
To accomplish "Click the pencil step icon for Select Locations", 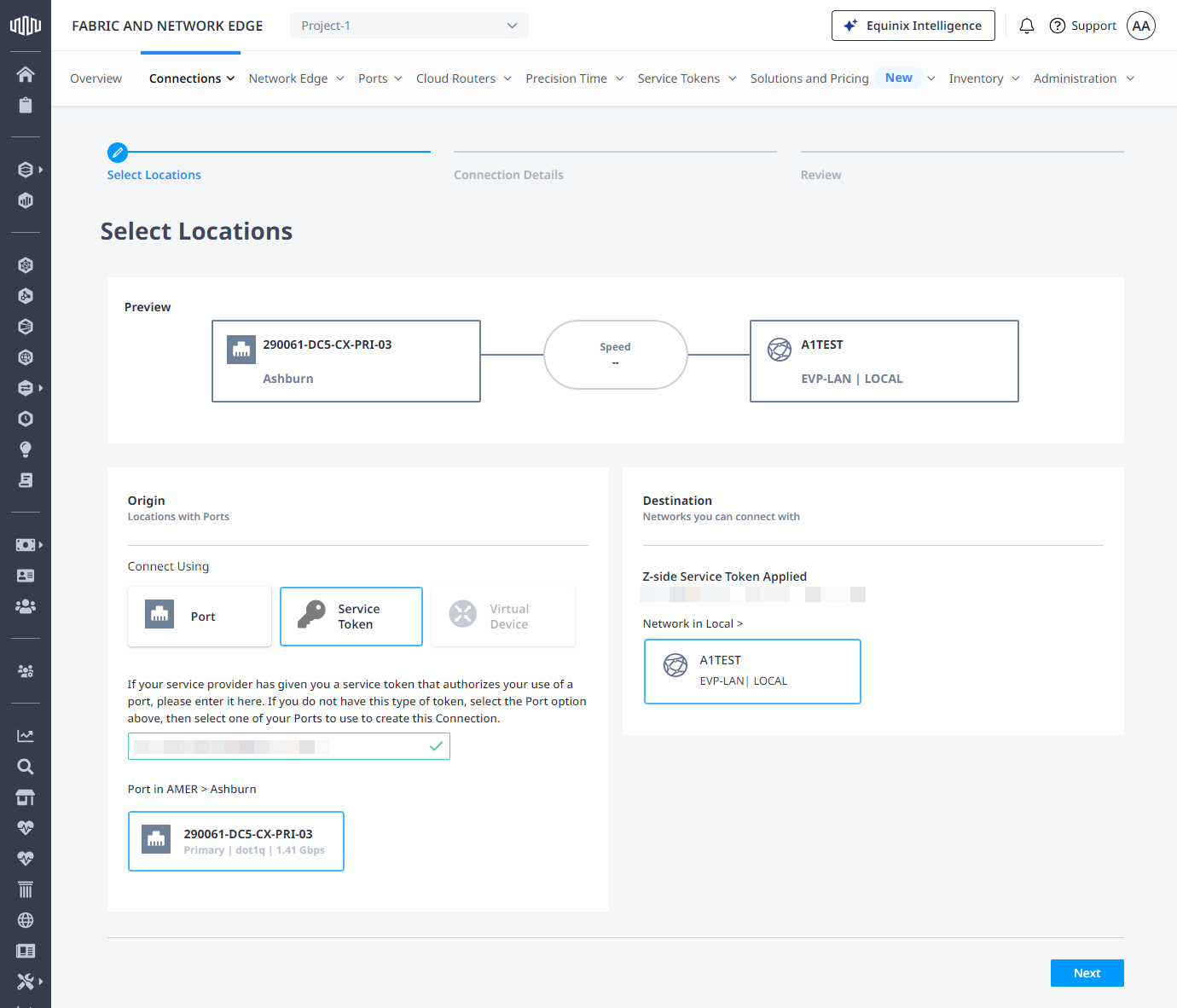I will click(x=118, y=153).
